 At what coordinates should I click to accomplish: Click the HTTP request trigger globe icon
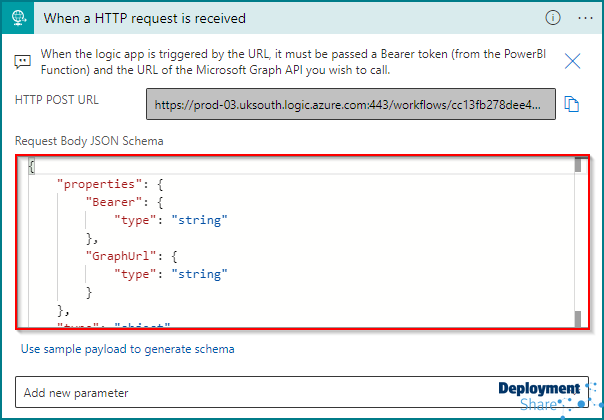point(18,18)
